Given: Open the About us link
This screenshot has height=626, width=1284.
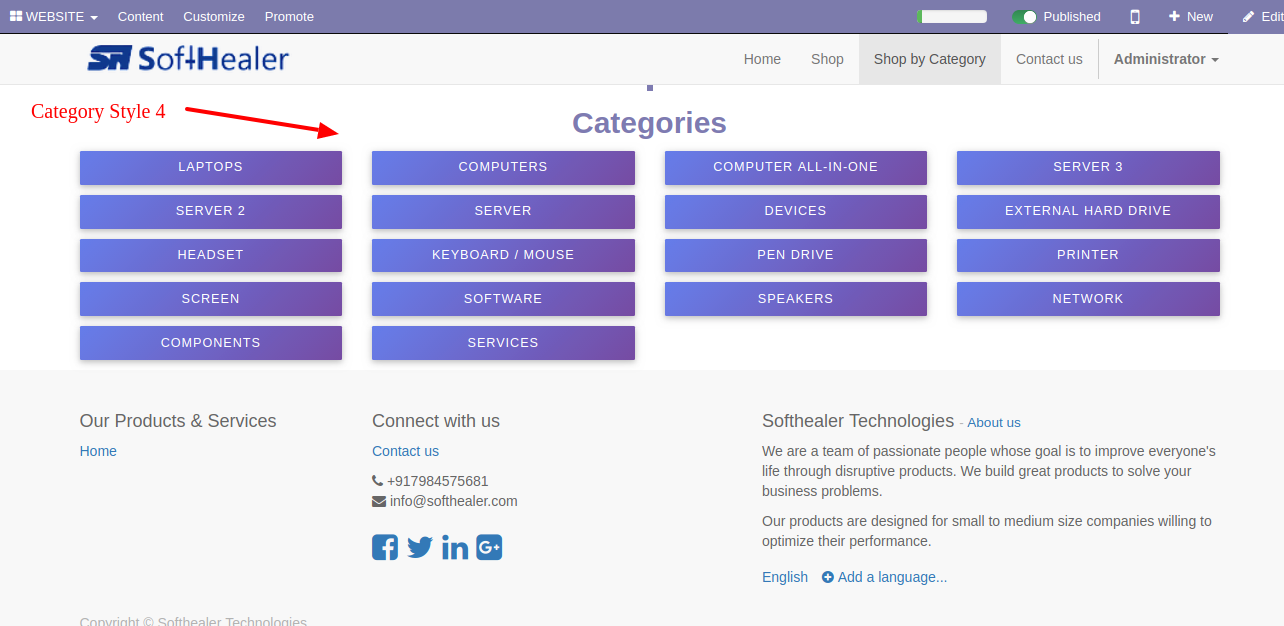Looking at the screenshot, I should (994, 423).
